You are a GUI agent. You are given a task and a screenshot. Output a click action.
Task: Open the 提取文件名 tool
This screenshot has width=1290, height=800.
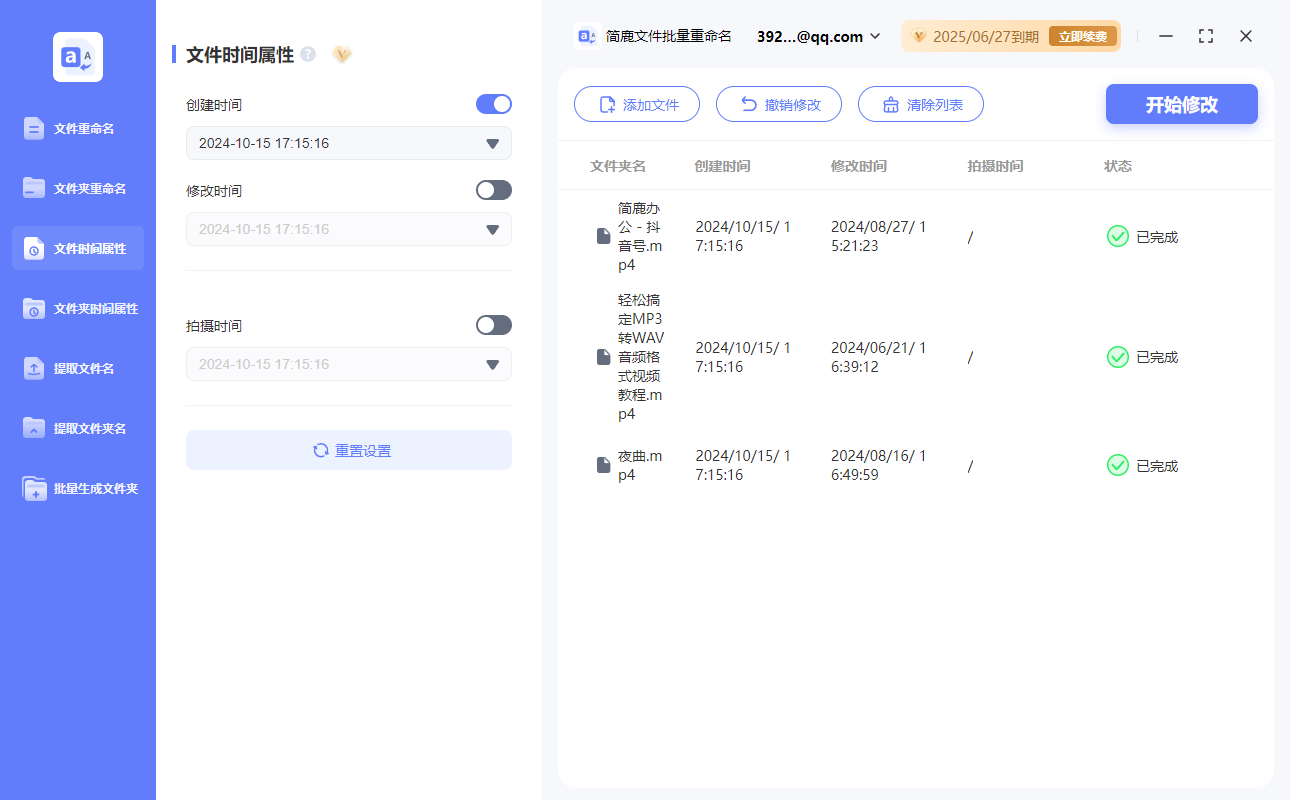tap(77, 368)
